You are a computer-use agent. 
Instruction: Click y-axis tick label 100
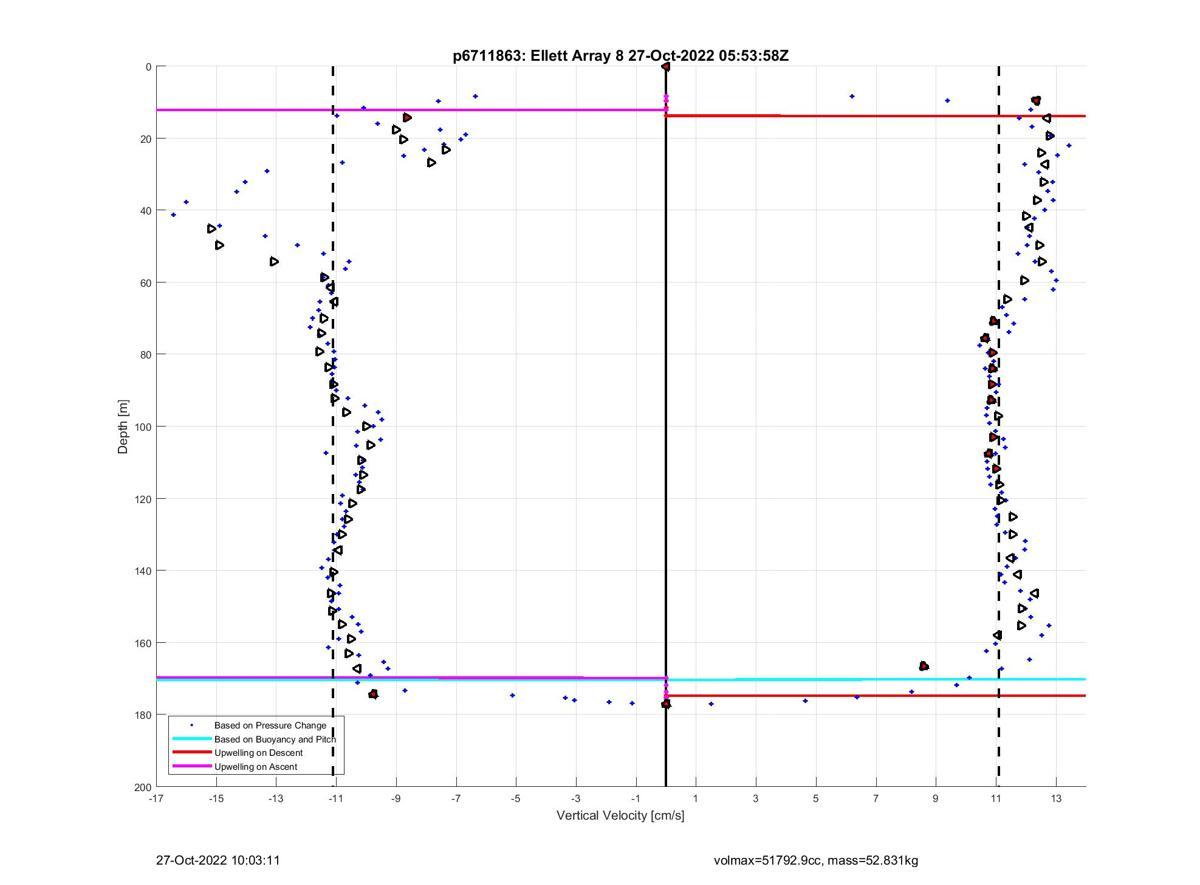pos(142,427)
